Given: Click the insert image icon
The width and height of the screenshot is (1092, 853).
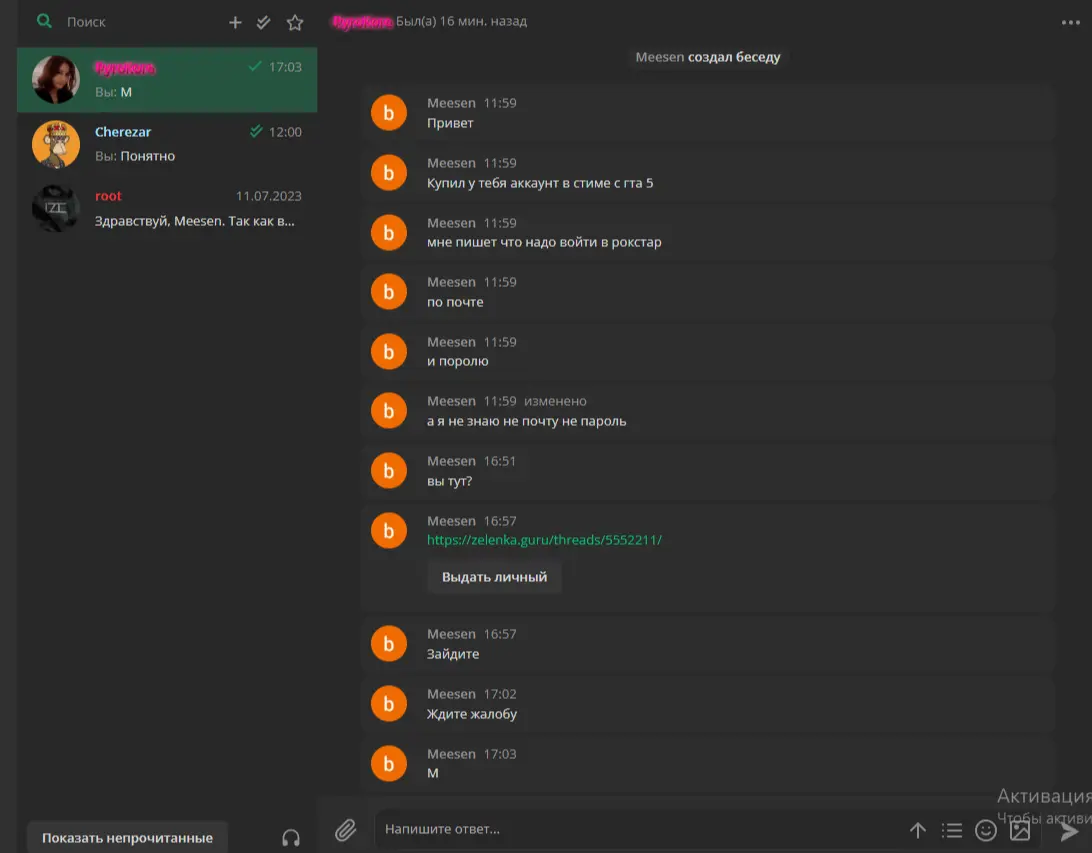Looking at the screenshot, I should tap(1020, 830).
